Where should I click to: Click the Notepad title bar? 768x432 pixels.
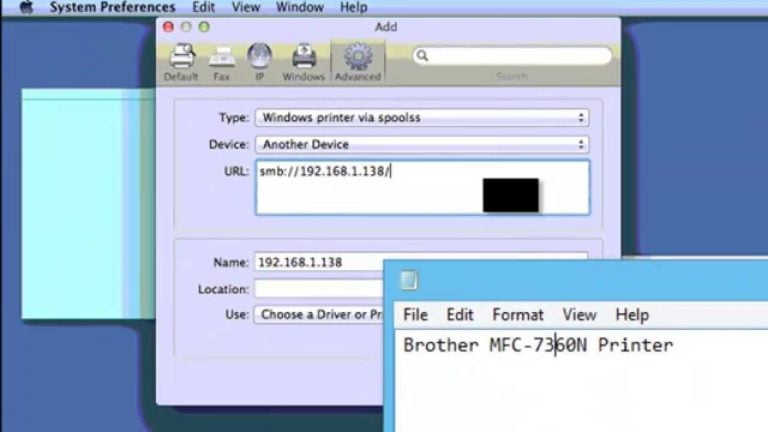[578, 281]
